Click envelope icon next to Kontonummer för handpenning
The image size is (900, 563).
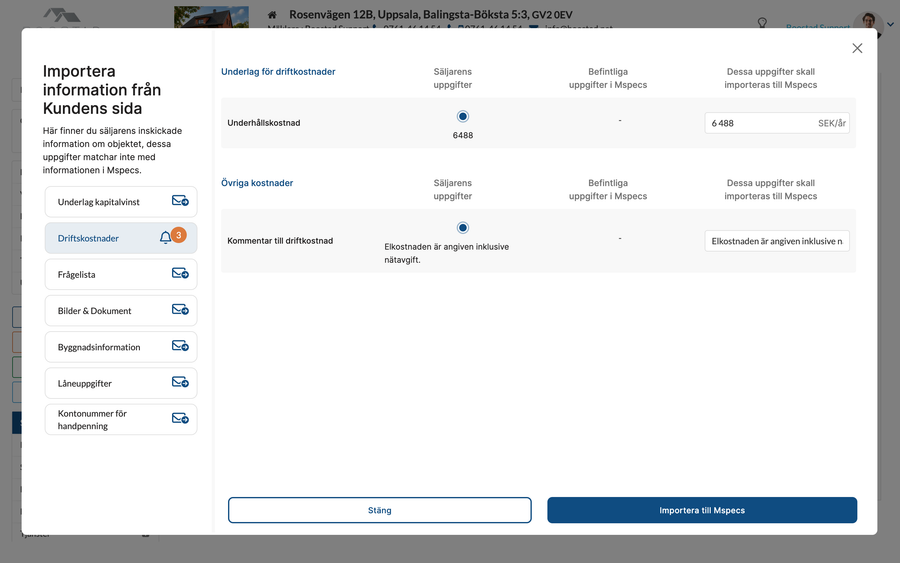click(180, 418)
